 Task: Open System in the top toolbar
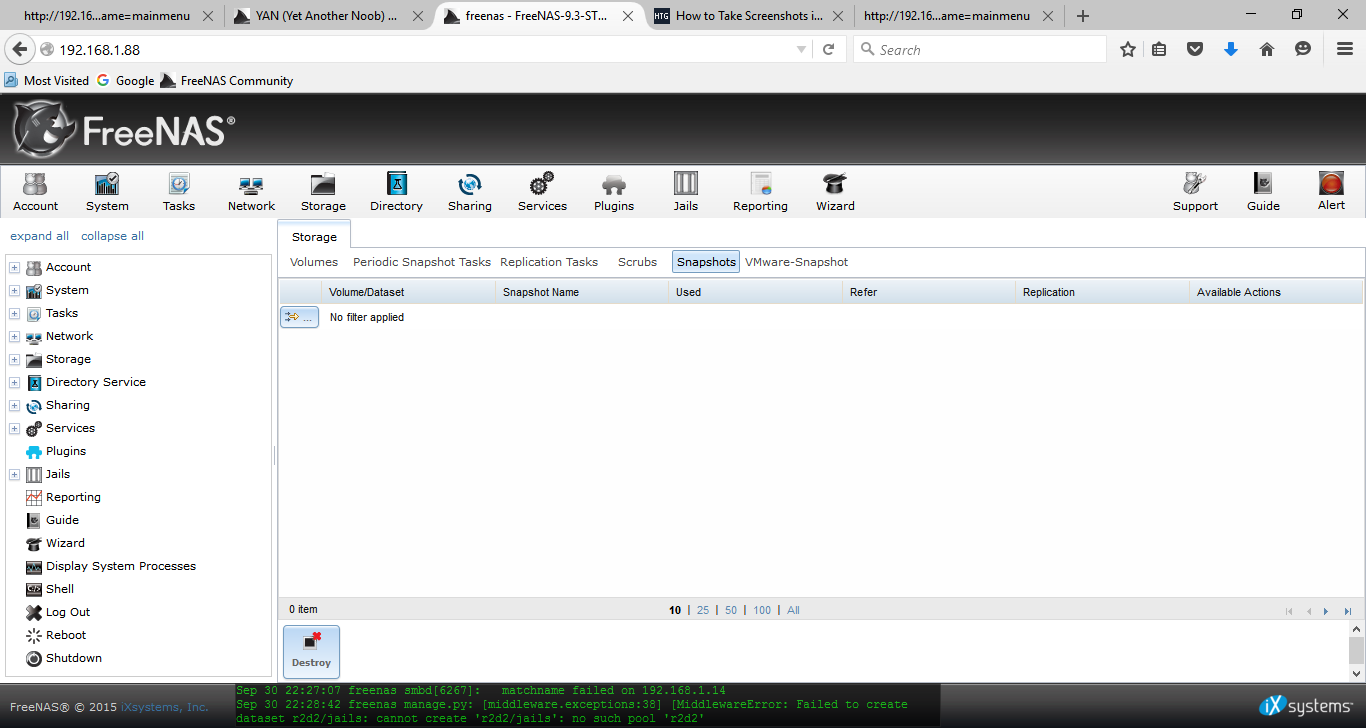tap(107, 191)
